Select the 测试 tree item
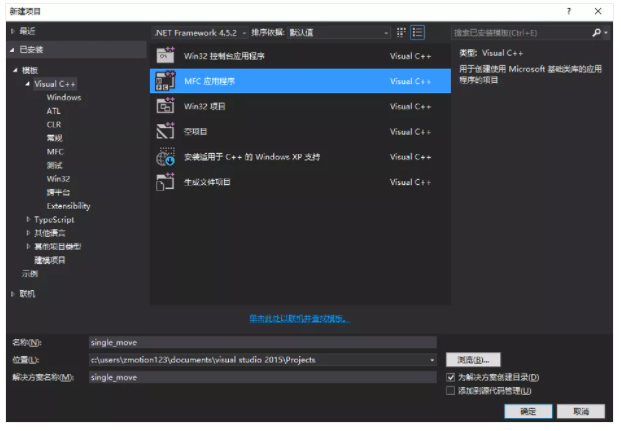This screenshot has width=621, height=431. click(55, 165)
